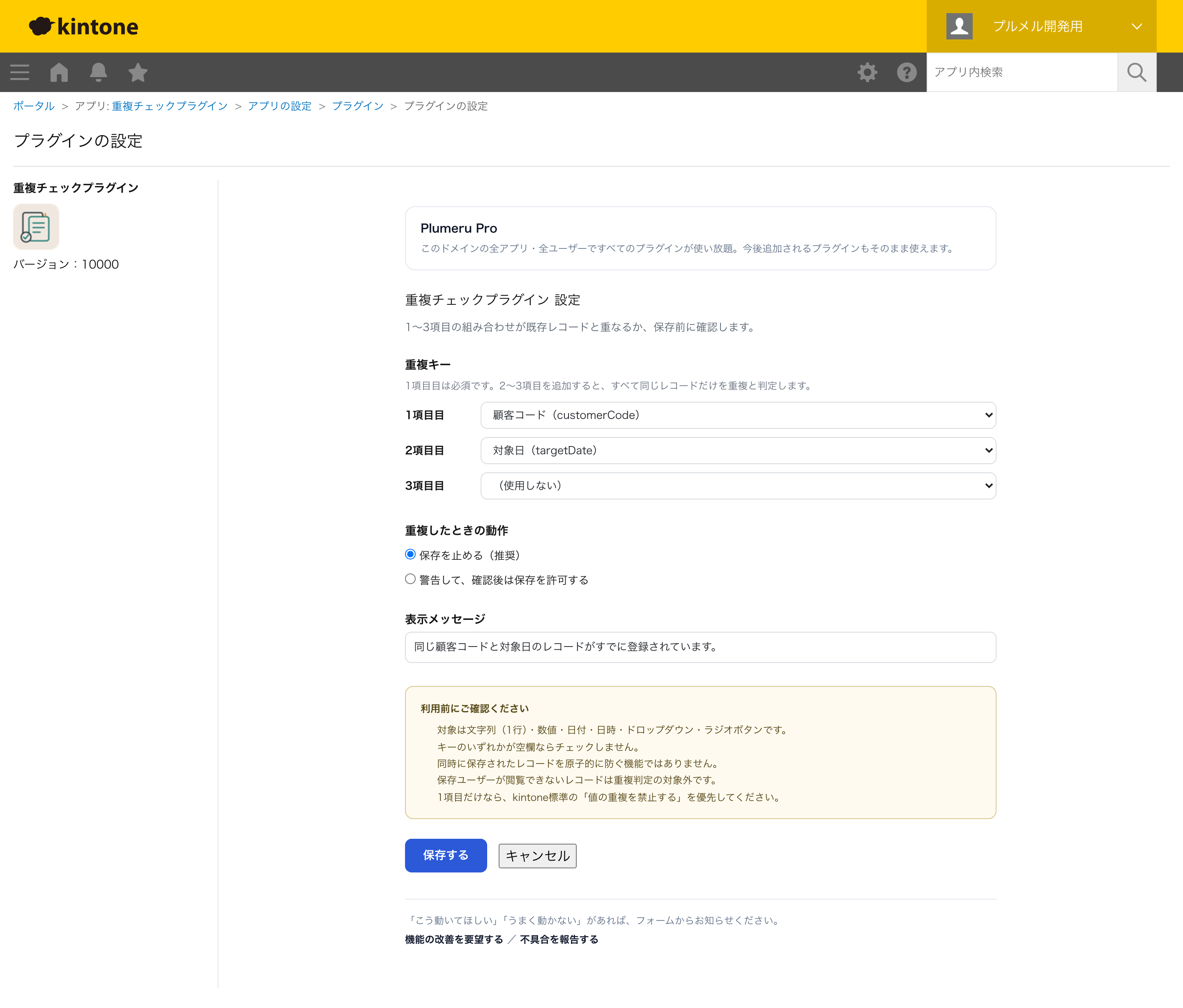Viewport: 1183px width, 1008px height.
Task: Click the プルメル開発用 account name
Action: point(1038,26)
